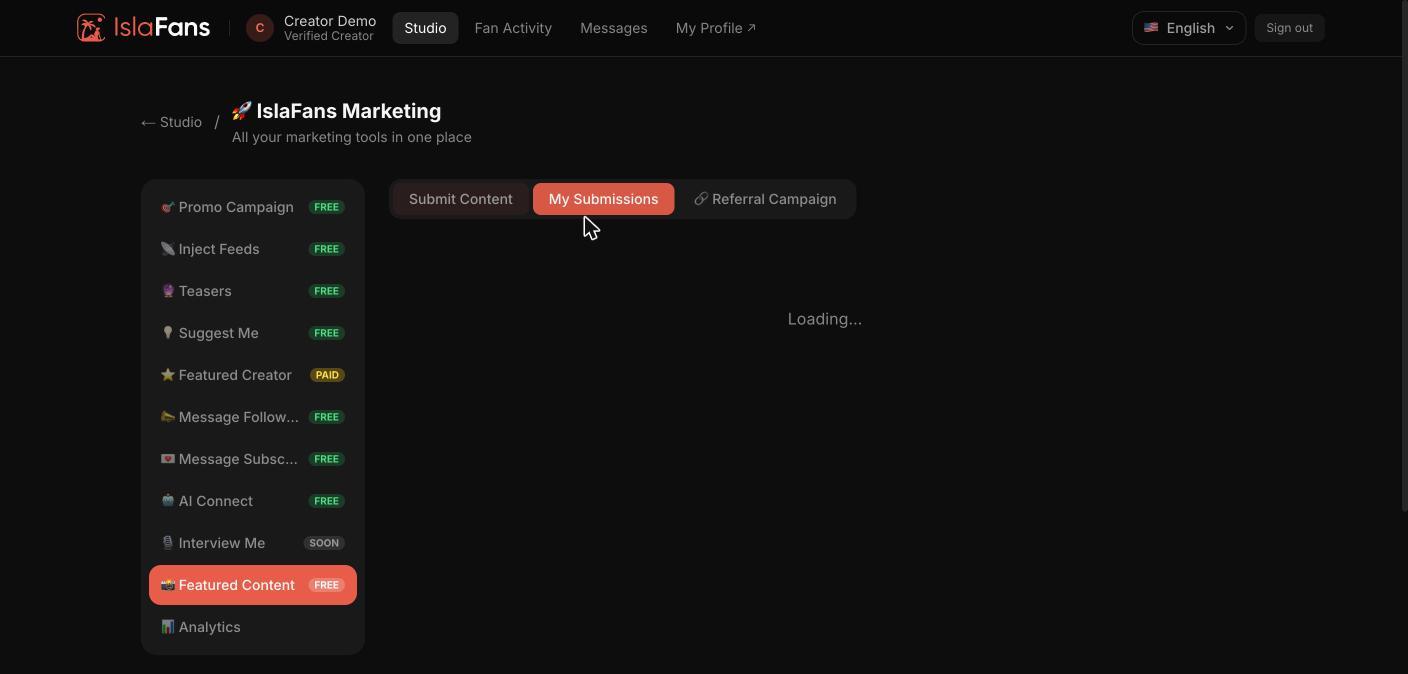Click the Teasers crystal ball icon
1408x674 pixels.
tap(168, 291)
